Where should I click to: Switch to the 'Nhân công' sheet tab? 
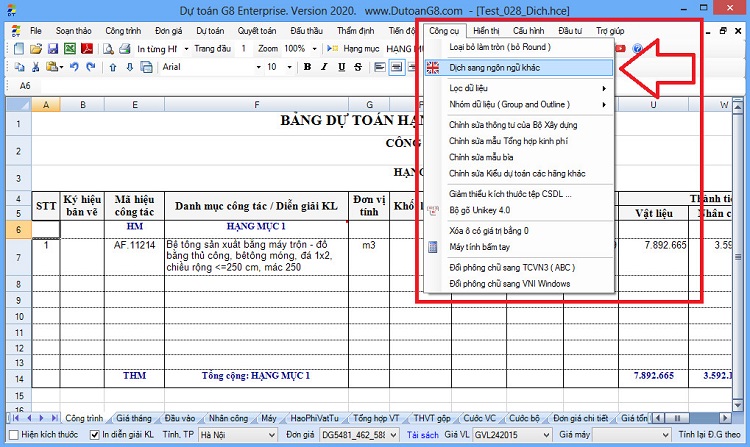point(228,418)
